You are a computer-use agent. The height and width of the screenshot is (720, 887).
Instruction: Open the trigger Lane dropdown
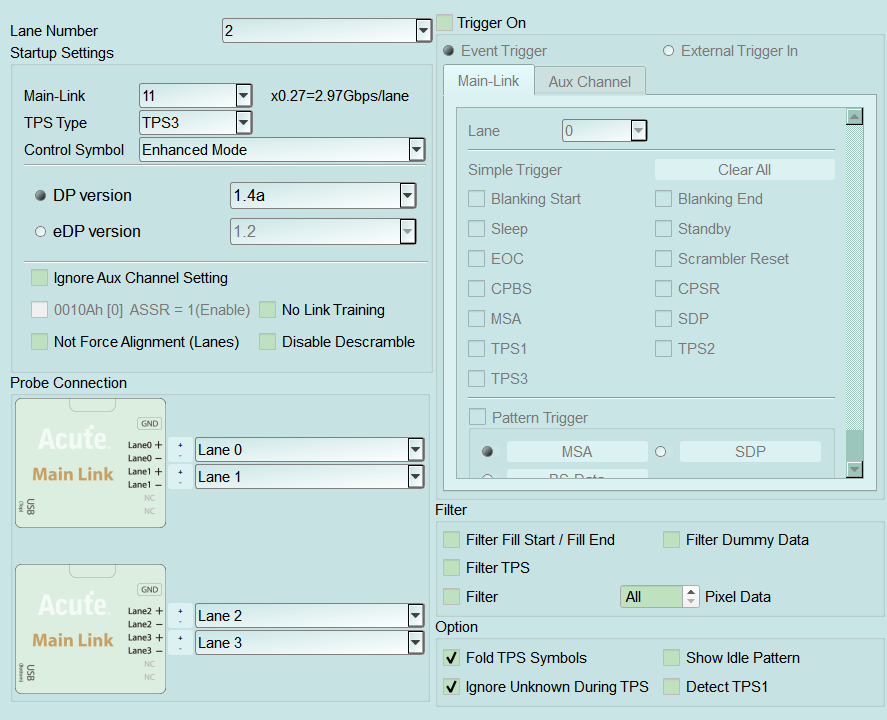pos(639,131)
